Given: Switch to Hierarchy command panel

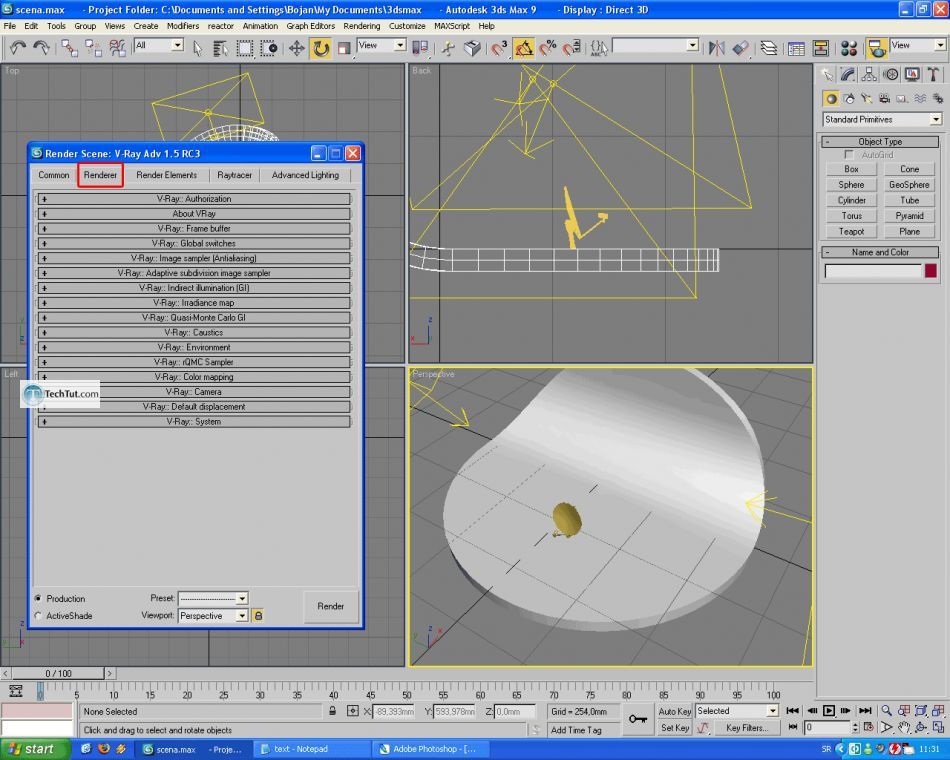Looking at the screenshot, I should click(869, 75).
